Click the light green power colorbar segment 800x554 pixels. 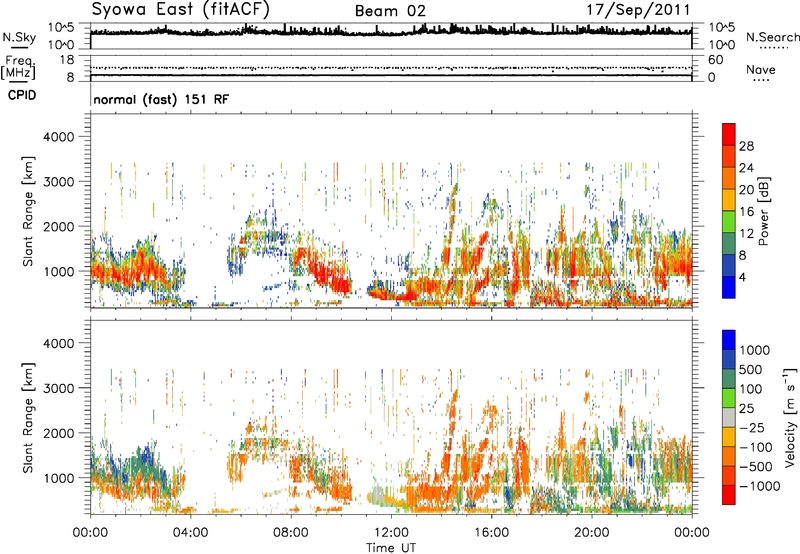point(729,222)
